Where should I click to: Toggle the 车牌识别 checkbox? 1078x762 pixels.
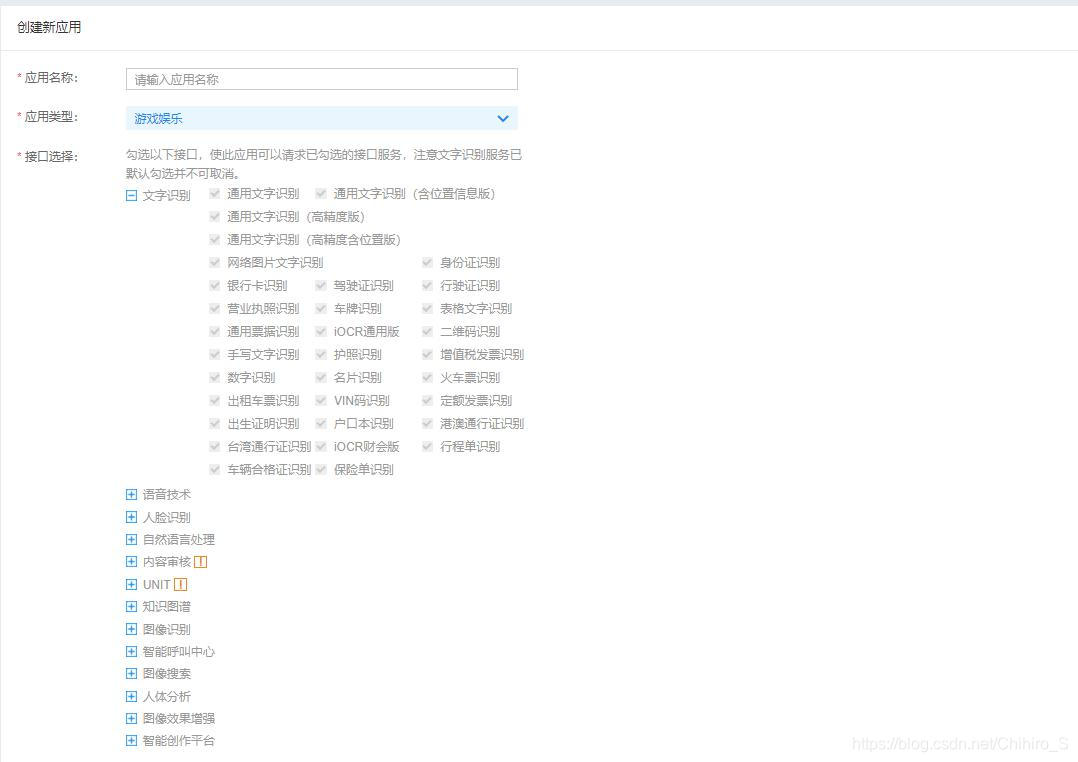tap(321, 308)
